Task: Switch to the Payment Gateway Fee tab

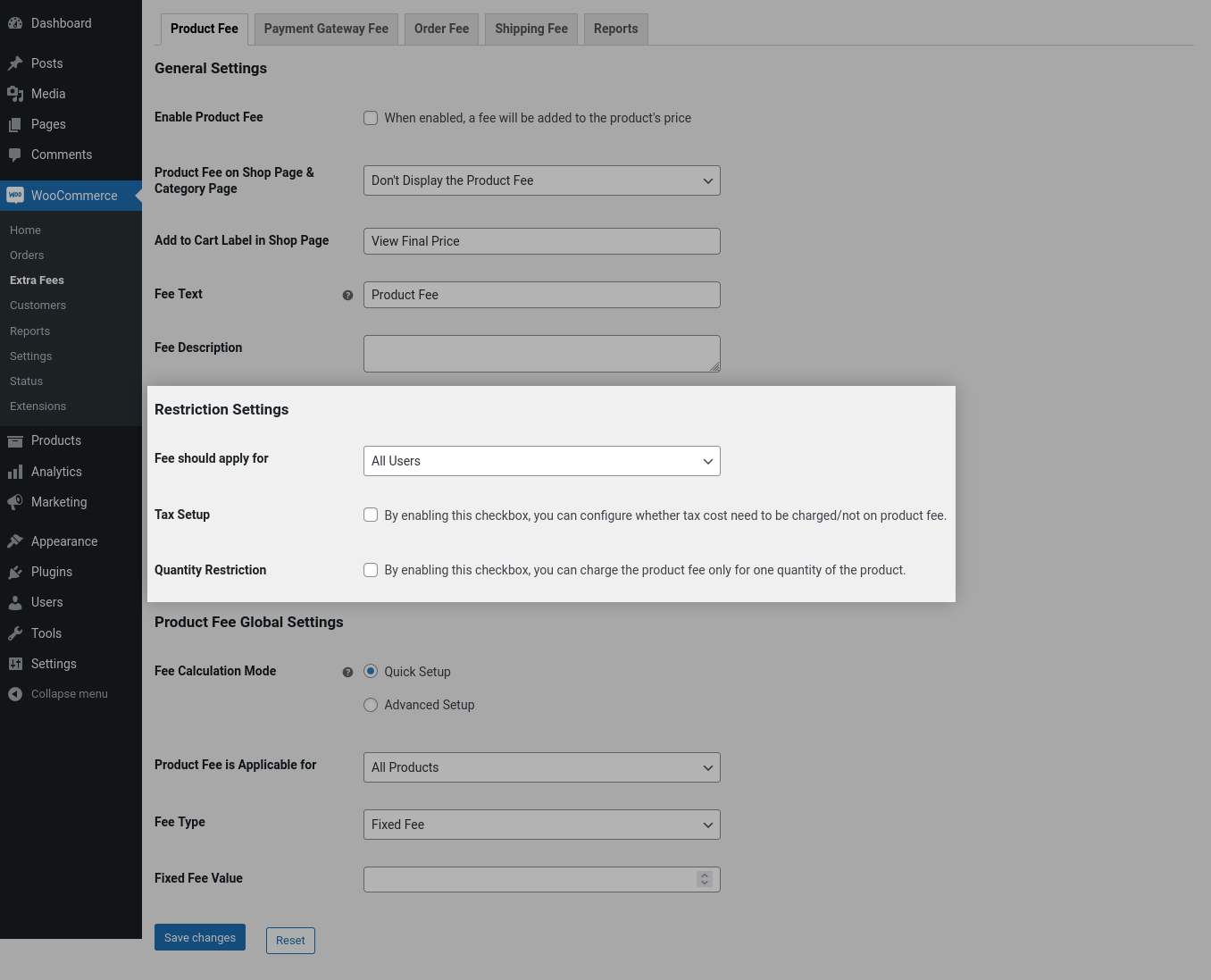Action: 325,29
